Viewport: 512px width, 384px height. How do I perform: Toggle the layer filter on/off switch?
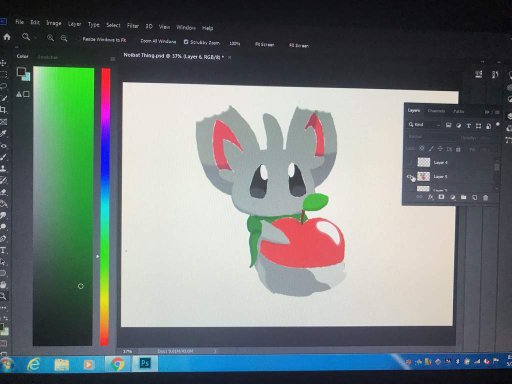(x=498, y=125)
